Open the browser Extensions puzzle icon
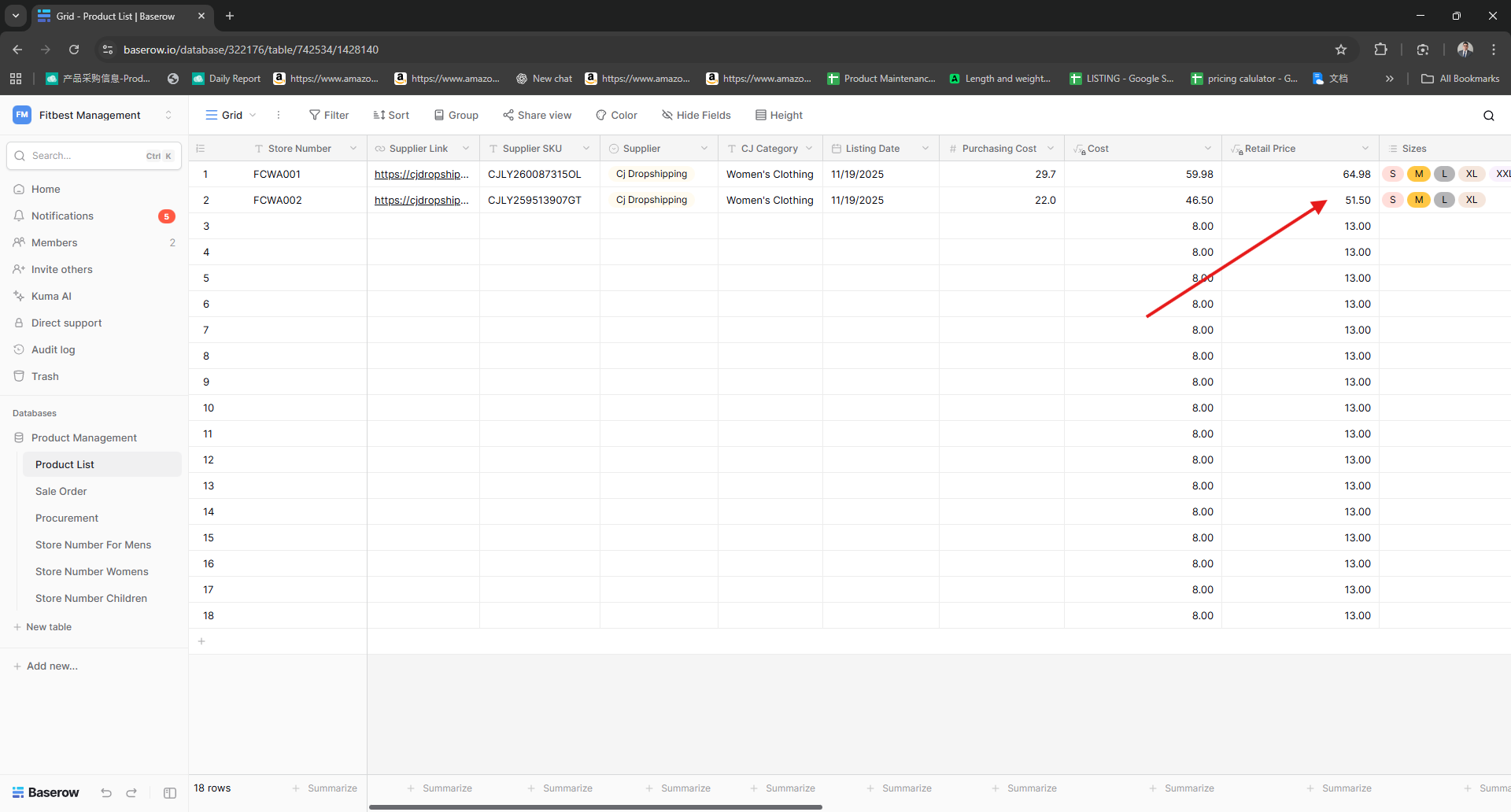 click(1380, 50)
